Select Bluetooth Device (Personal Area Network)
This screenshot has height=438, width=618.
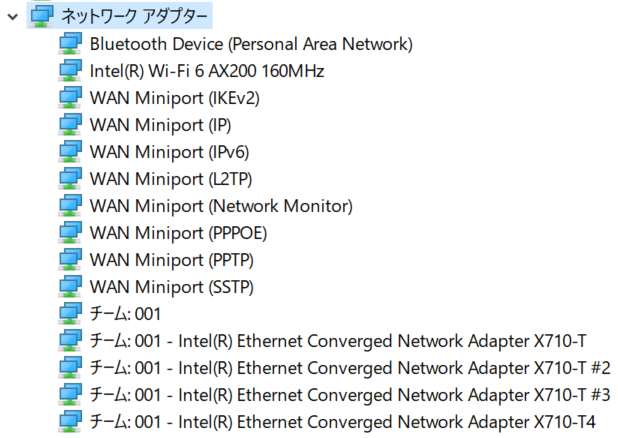[x=251, y=44]
